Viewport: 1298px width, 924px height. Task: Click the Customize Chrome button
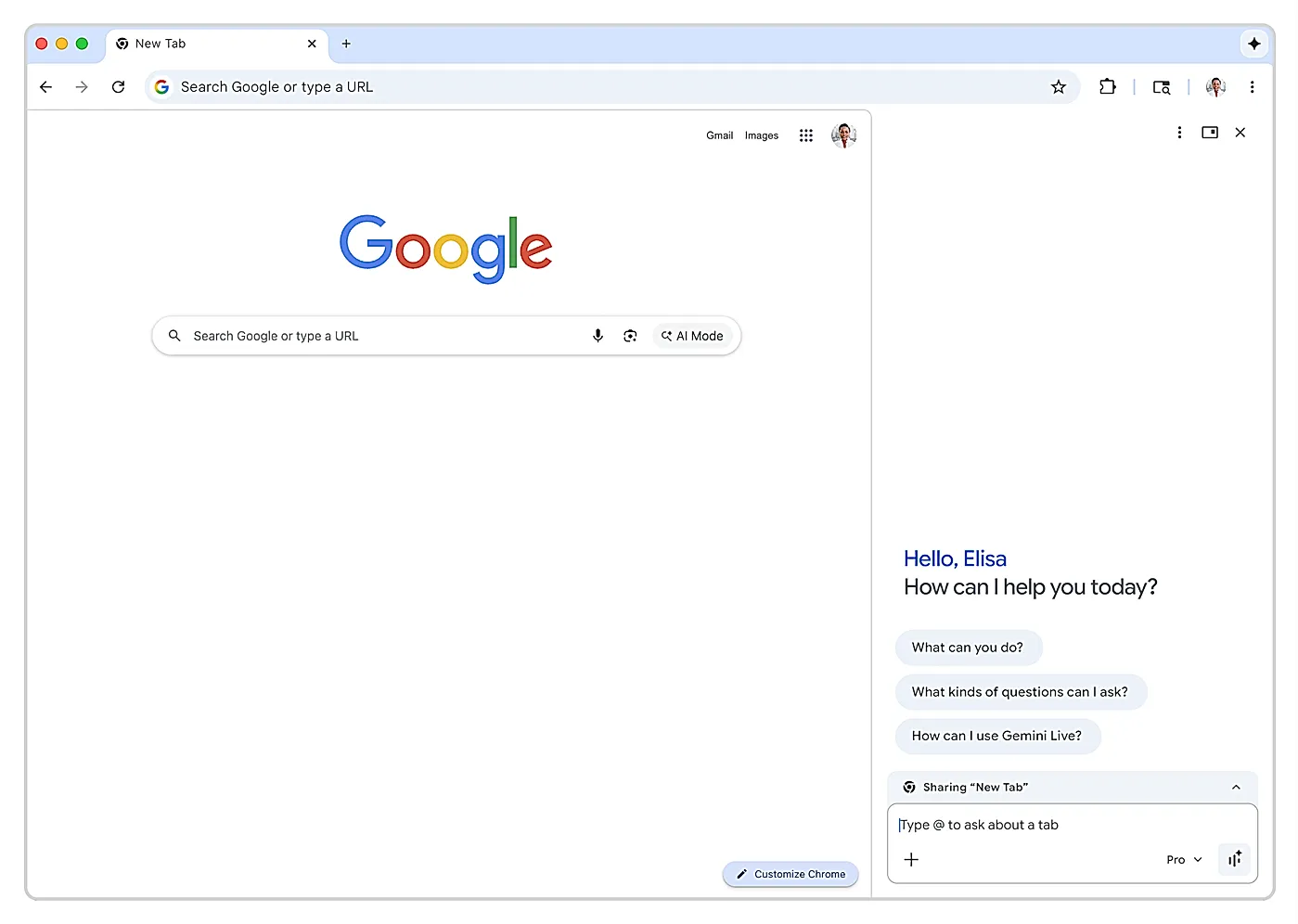[x=790, y=874]
